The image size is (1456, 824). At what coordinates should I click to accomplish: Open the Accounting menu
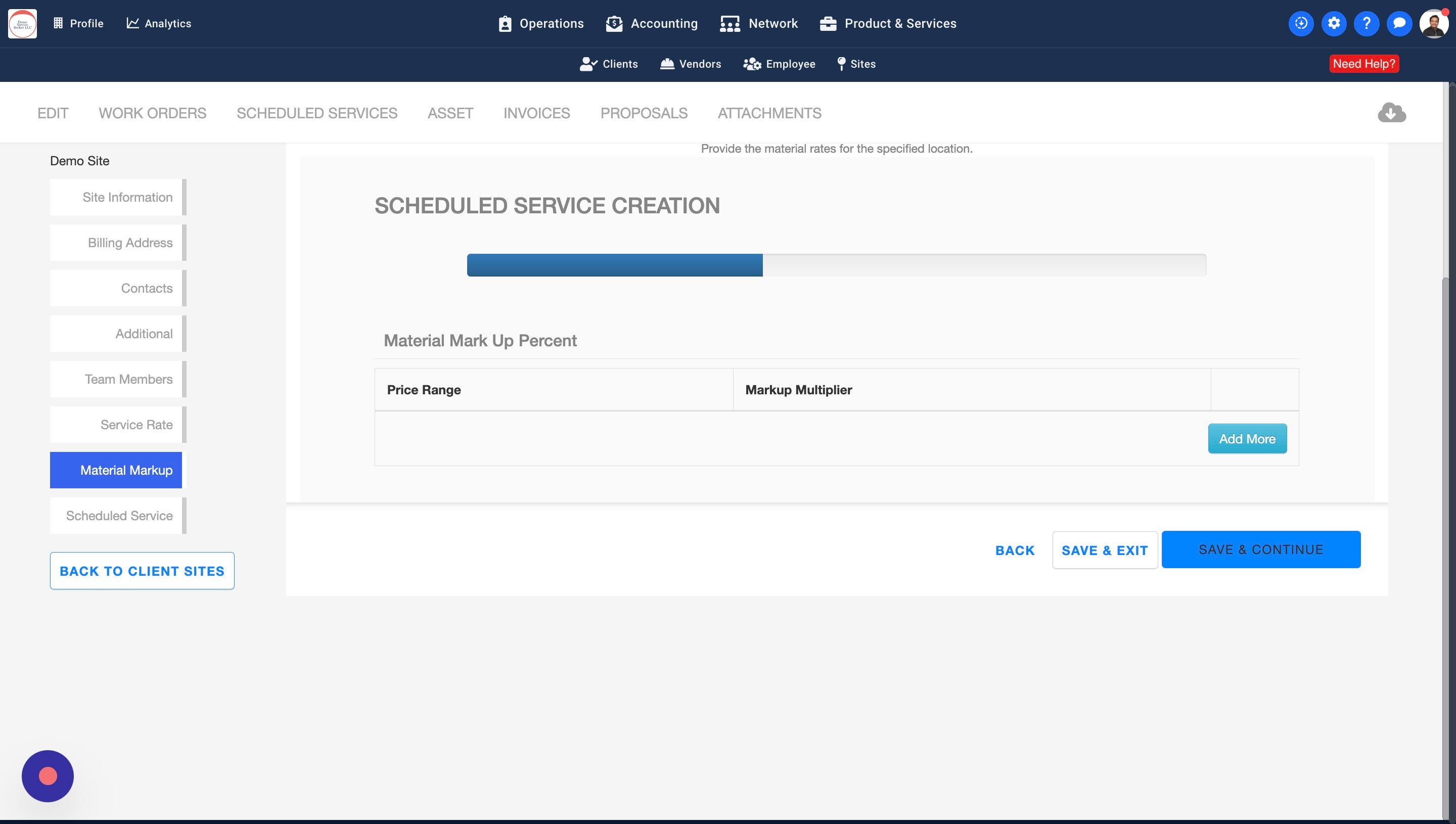(x=652, y=24)
